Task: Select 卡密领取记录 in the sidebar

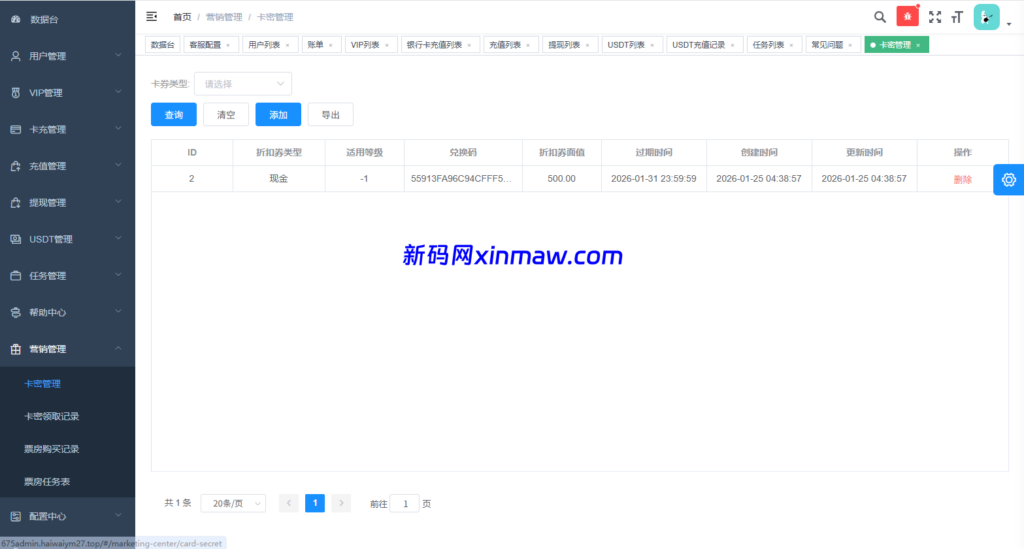Action: [x=52, y=416]
